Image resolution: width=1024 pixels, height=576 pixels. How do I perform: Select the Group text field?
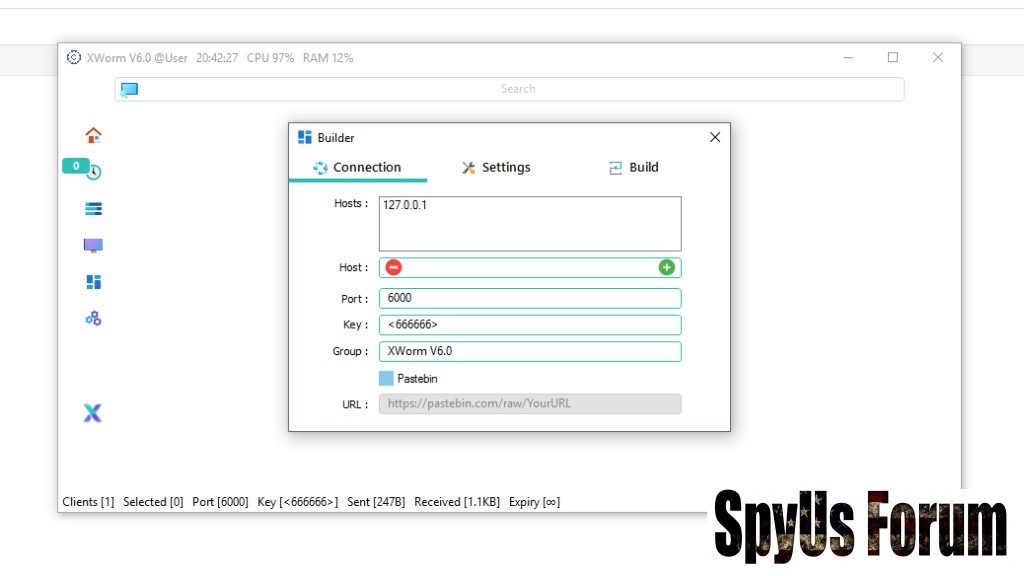530,351
